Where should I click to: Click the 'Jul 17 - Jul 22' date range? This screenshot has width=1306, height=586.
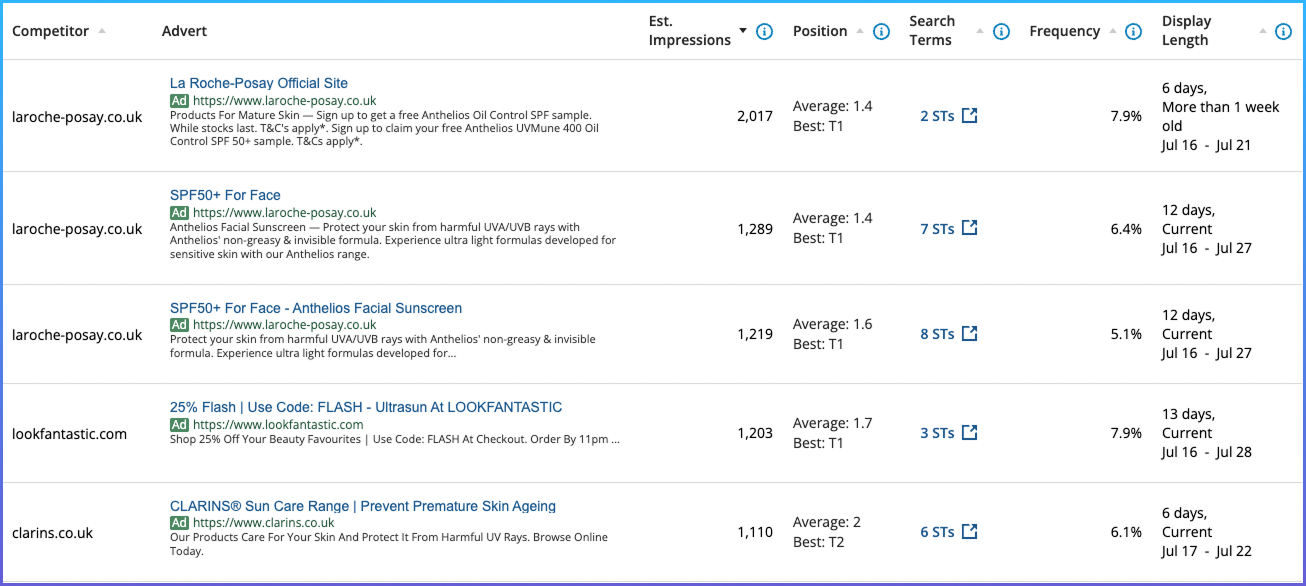[1206, 551]
